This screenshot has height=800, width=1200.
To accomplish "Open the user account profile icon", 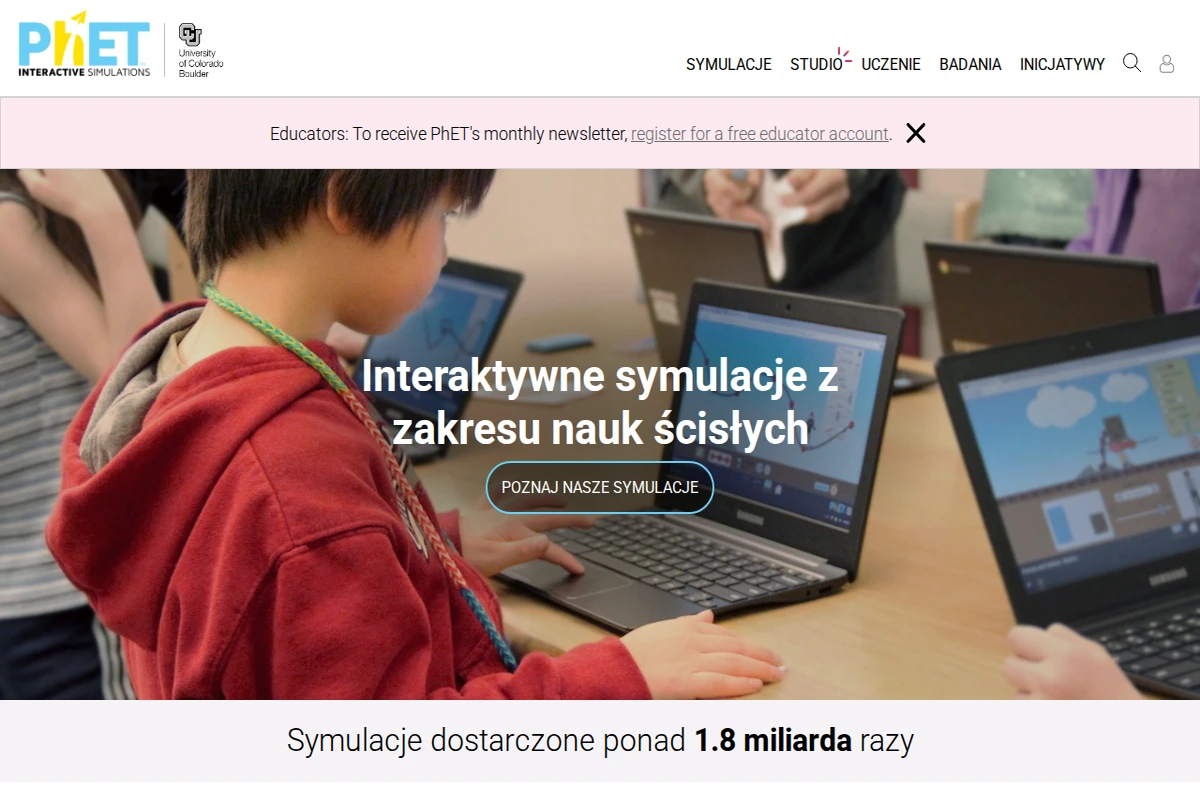I will (1167, 64).
